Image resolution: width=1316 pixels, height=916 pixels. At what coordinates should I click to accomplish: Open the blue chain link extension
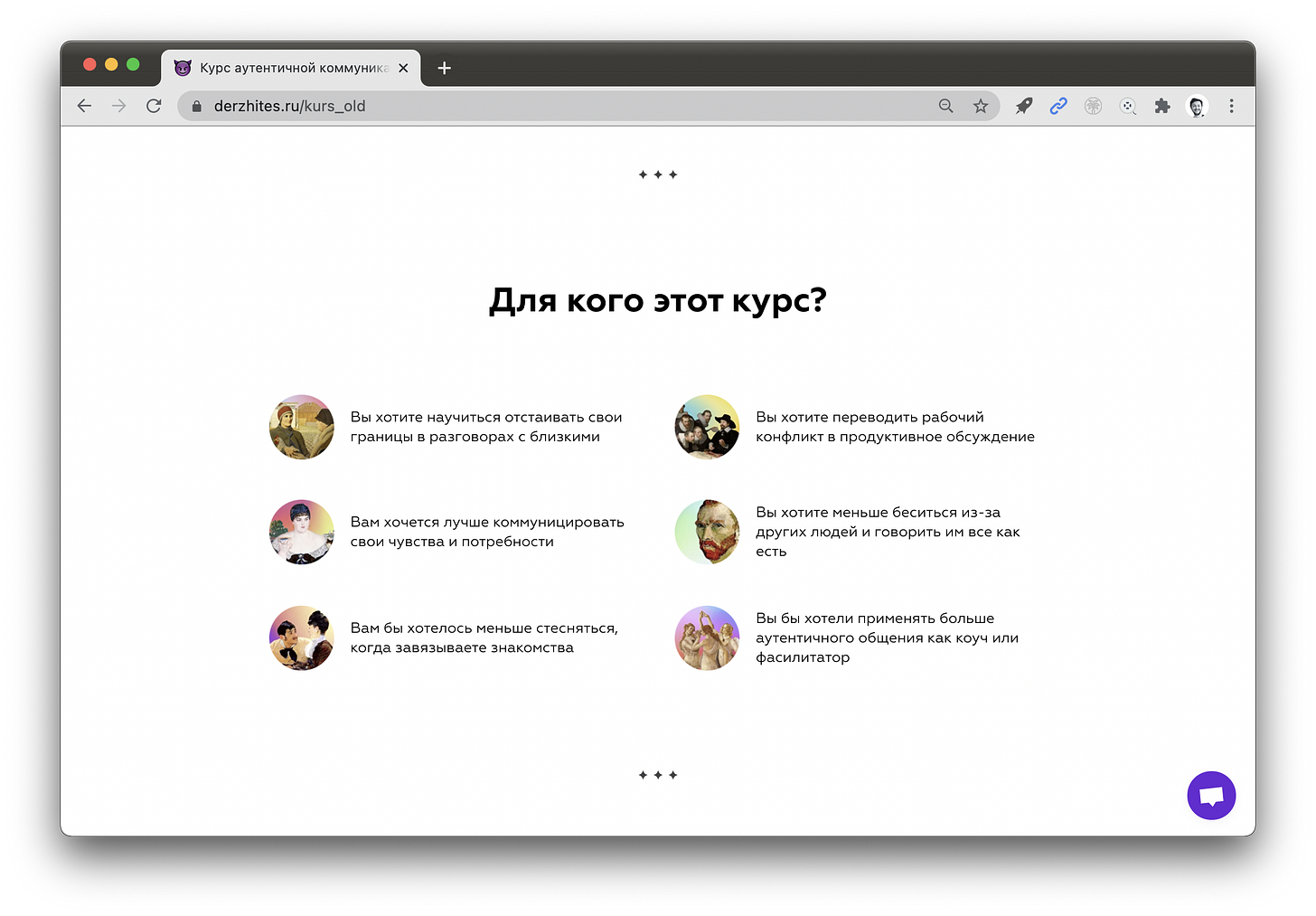(1058, 106)
